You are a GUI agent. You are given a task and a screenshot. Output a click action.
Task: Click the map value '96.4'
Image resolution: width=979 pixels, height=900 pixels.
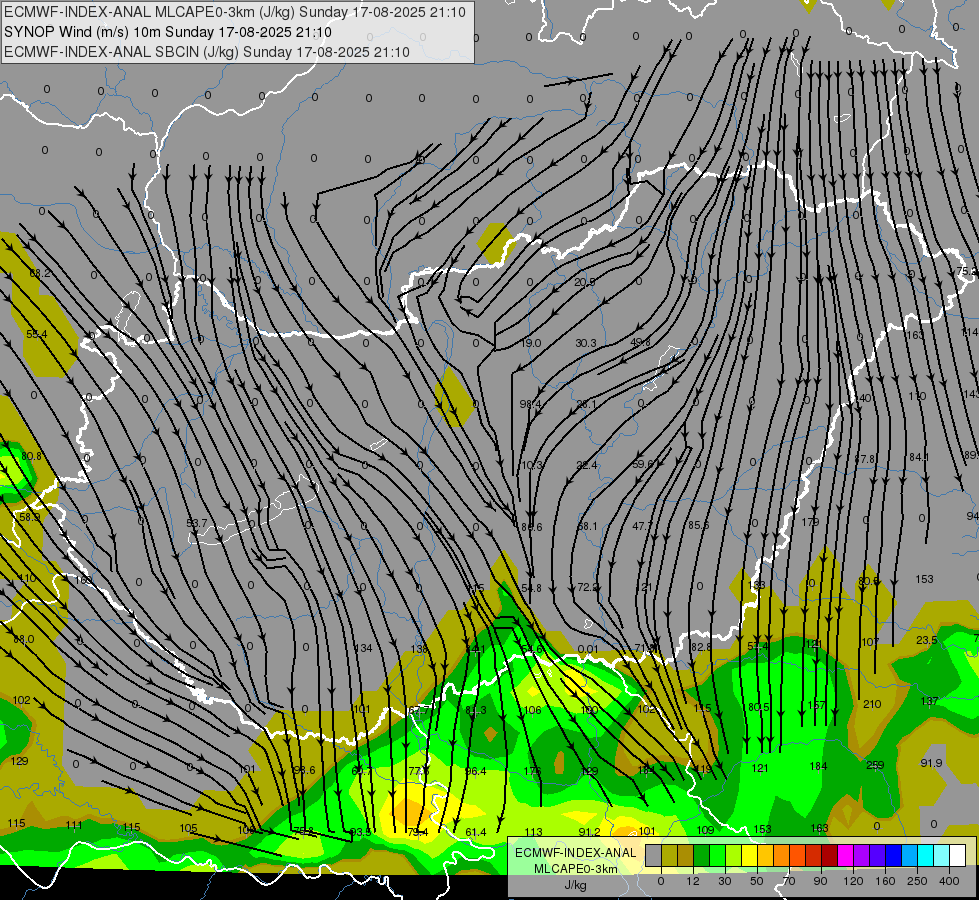476,771
